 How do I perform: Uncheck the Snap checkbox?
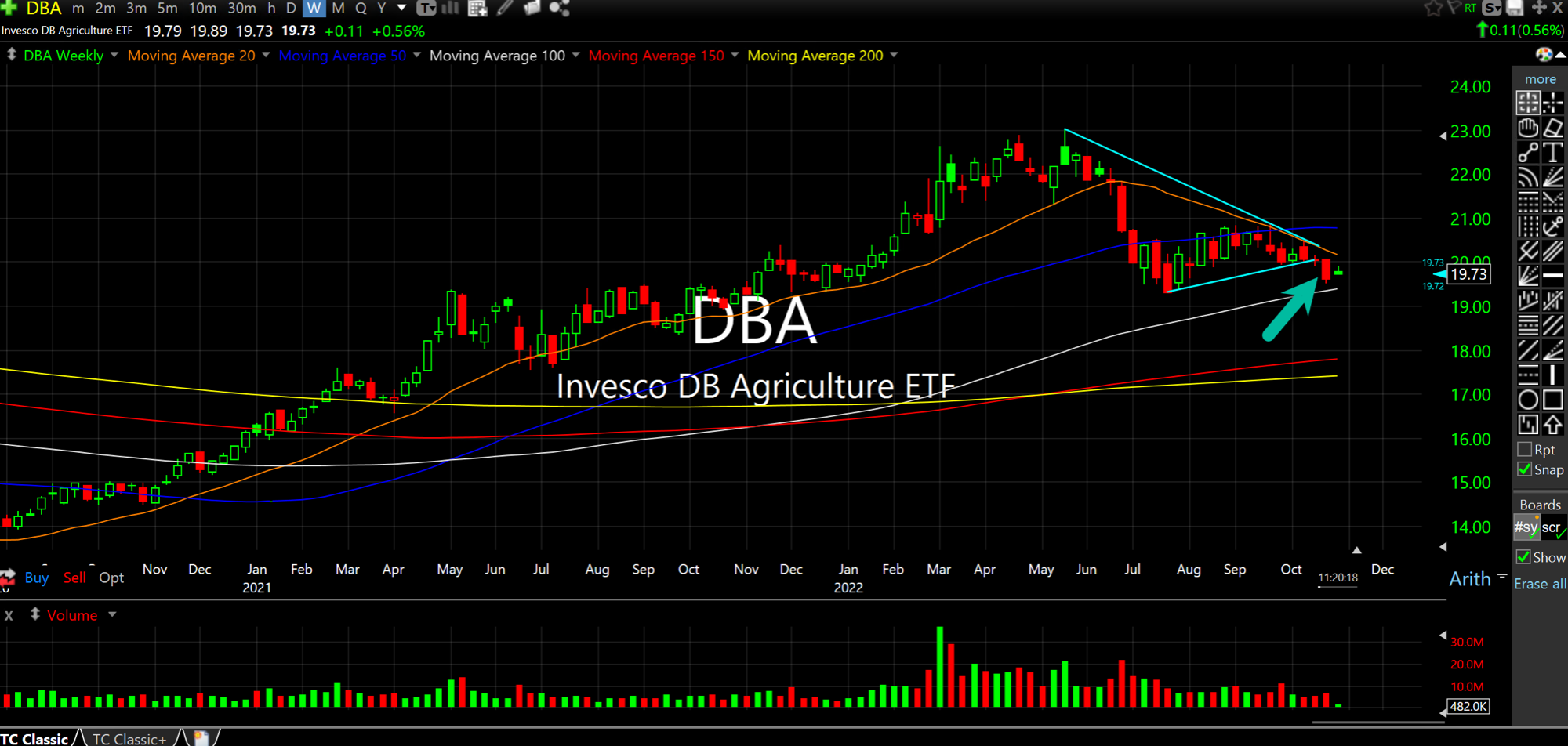click(1525, 469)
